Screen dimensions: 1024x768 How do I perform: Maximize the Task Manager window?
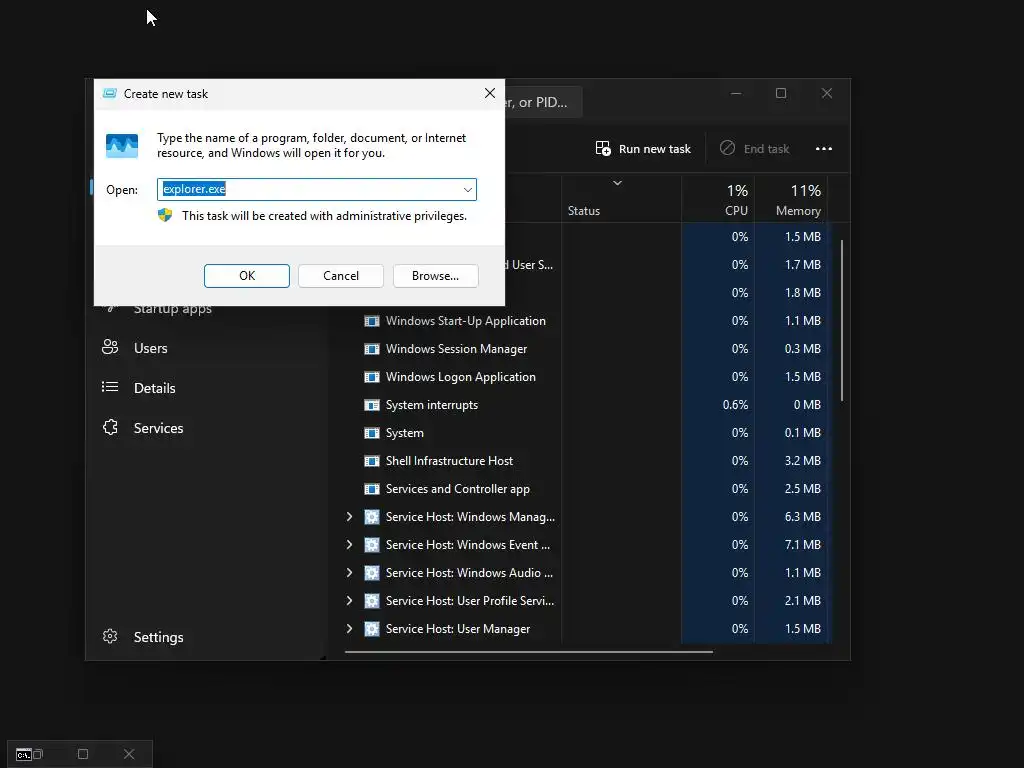coord(781,93)
